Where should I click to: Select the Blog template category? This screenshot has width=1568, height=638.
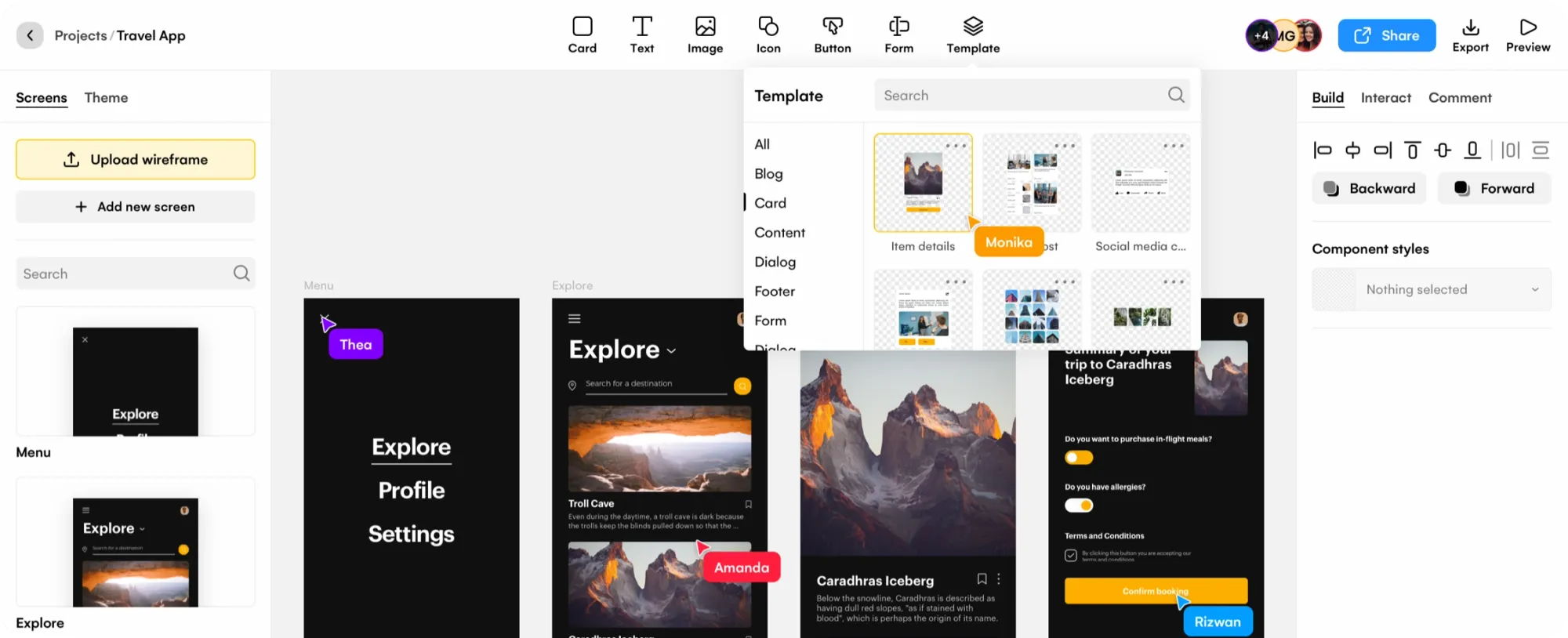click(768, 173)
